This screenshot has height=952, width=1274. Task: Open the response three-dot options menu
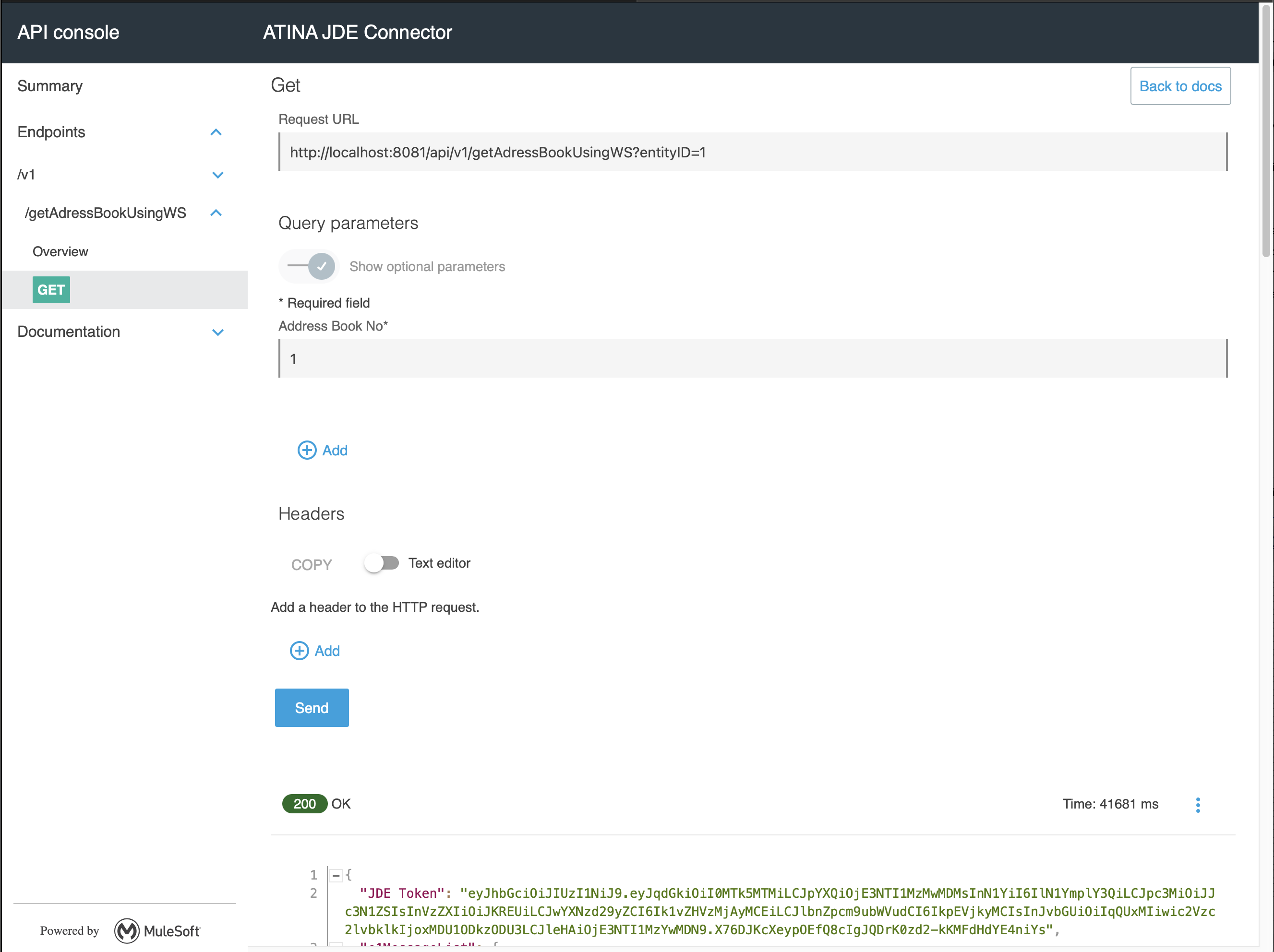point(1197,804)
